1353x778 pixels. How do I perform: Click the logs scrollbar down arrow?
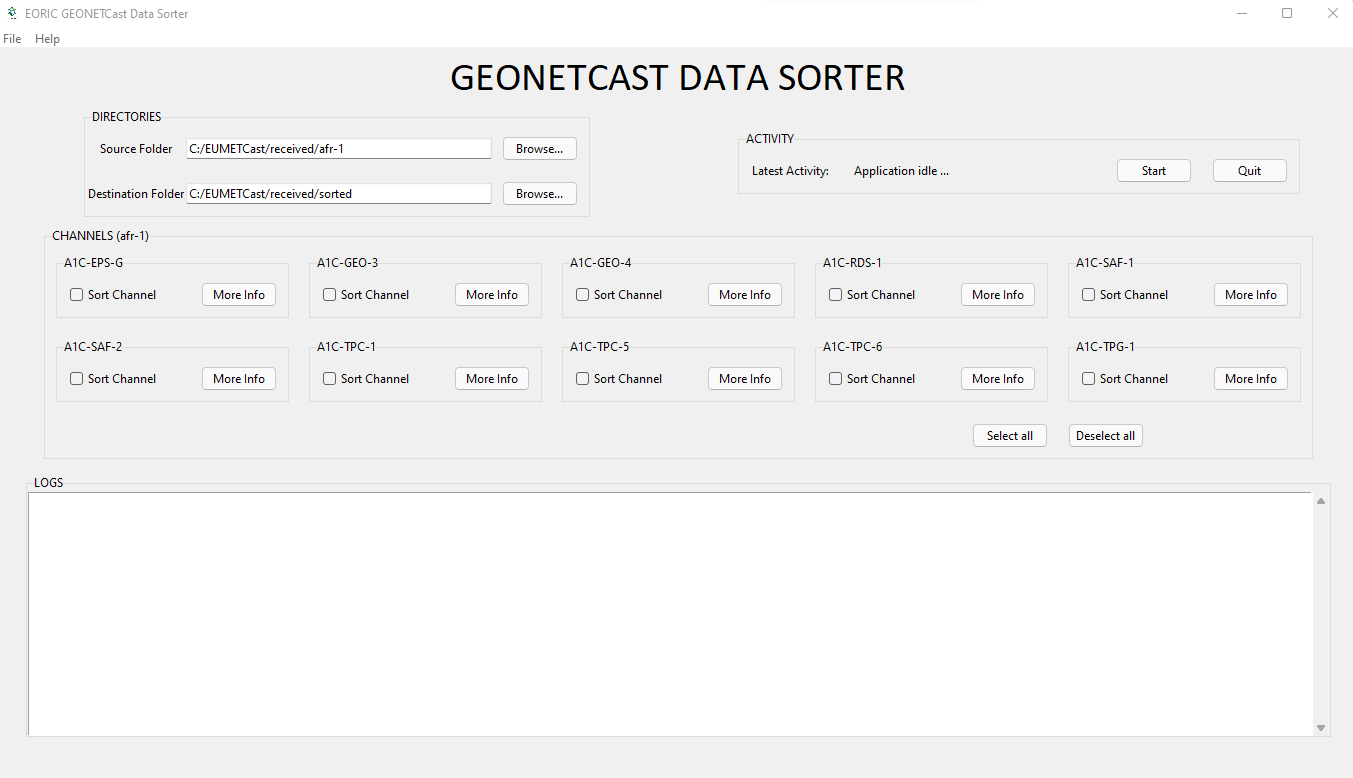point(1321,728)
